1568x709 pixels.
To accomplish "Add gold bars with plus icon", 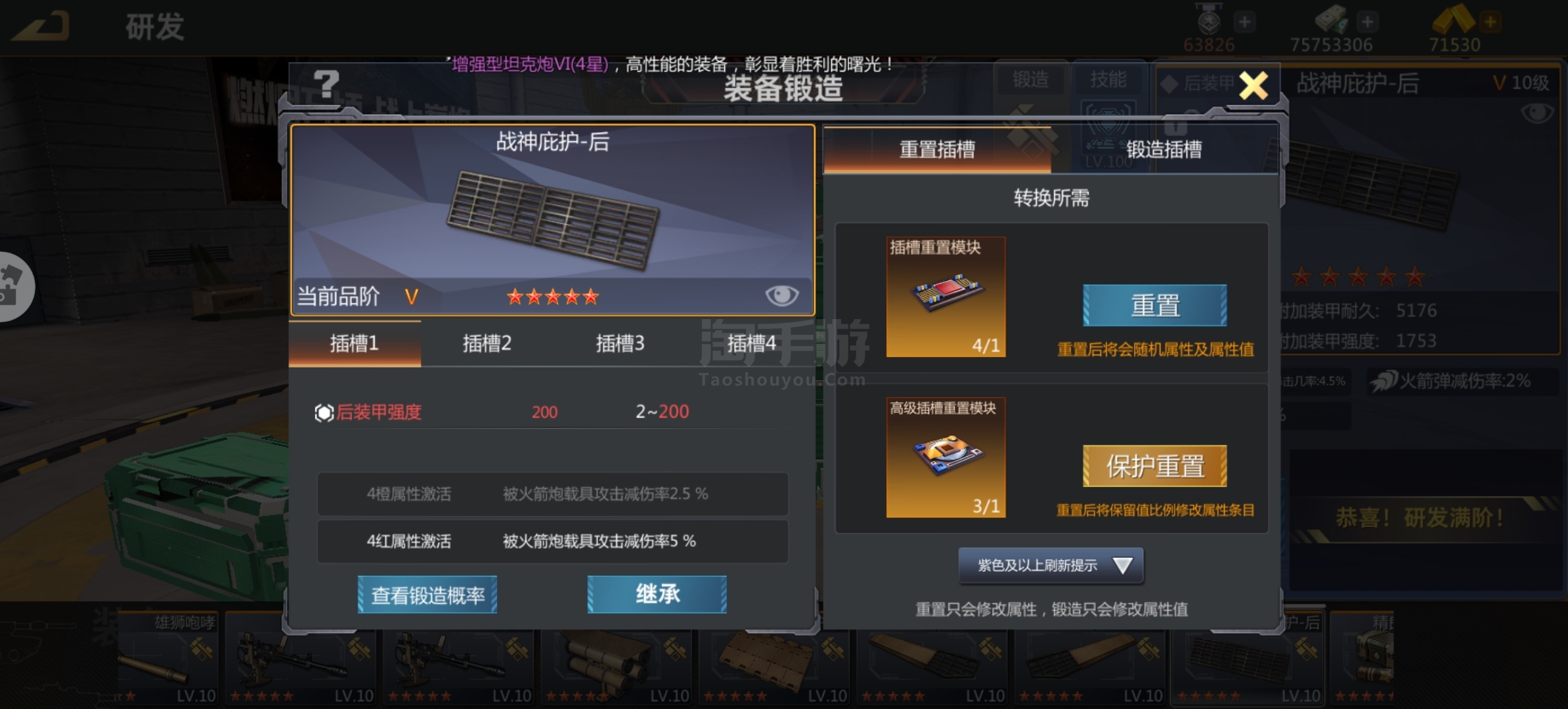I will 1490,22.
